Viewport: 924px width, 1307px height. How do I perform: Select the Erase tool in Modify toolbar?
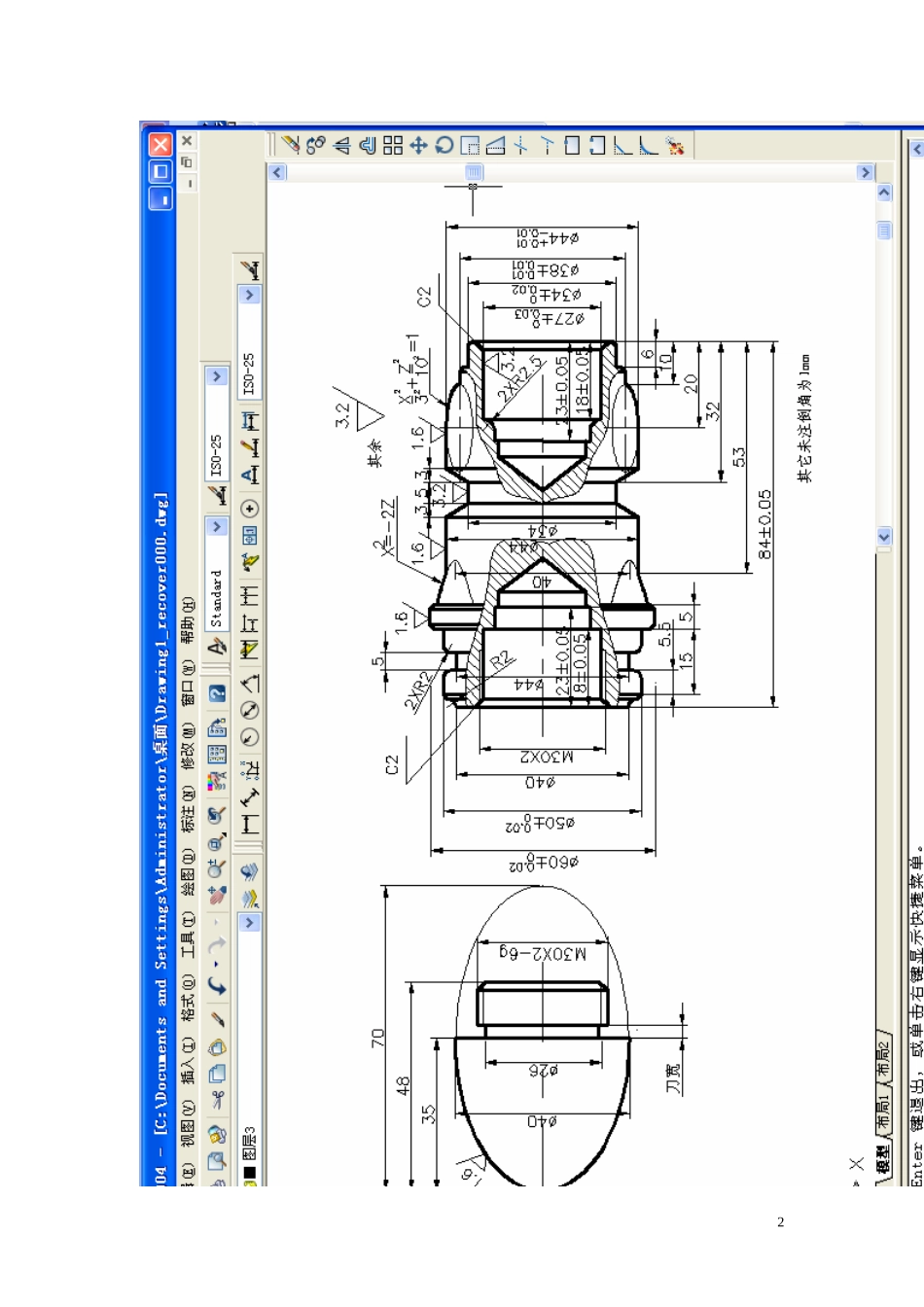tap(291, 145)
